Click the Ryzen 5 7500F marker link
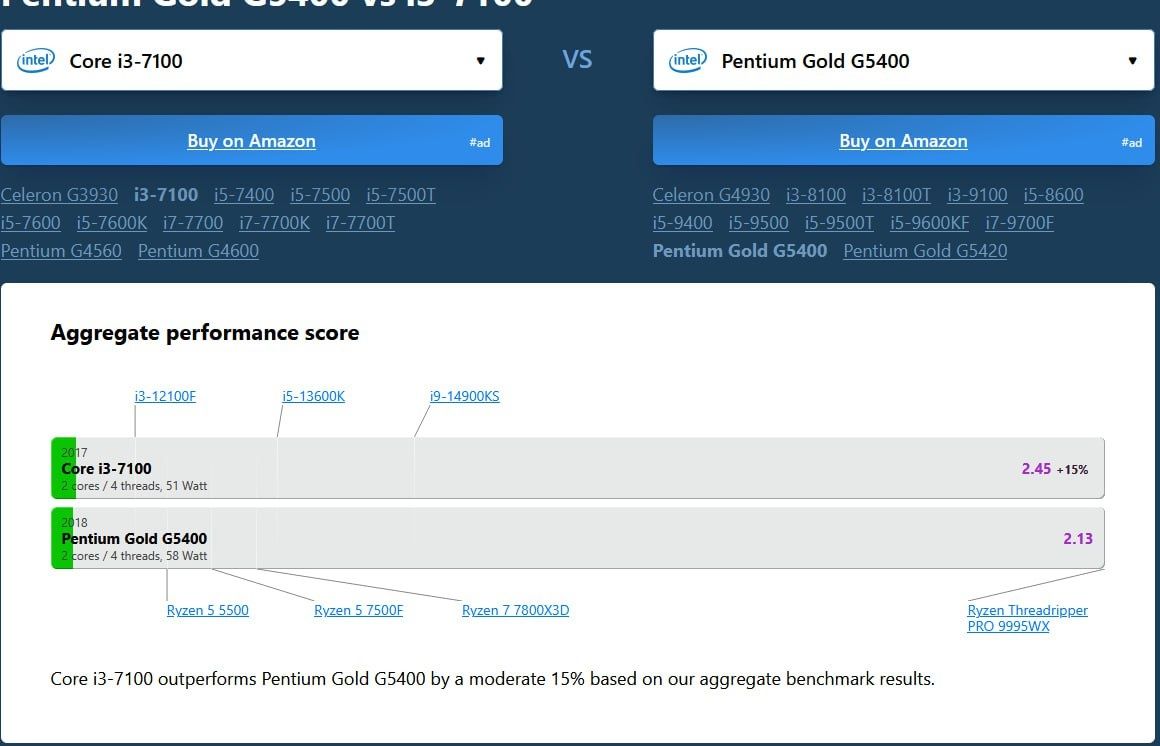Image resolution: width=1160 pixels, height=746 pixels. coord(359,611)
